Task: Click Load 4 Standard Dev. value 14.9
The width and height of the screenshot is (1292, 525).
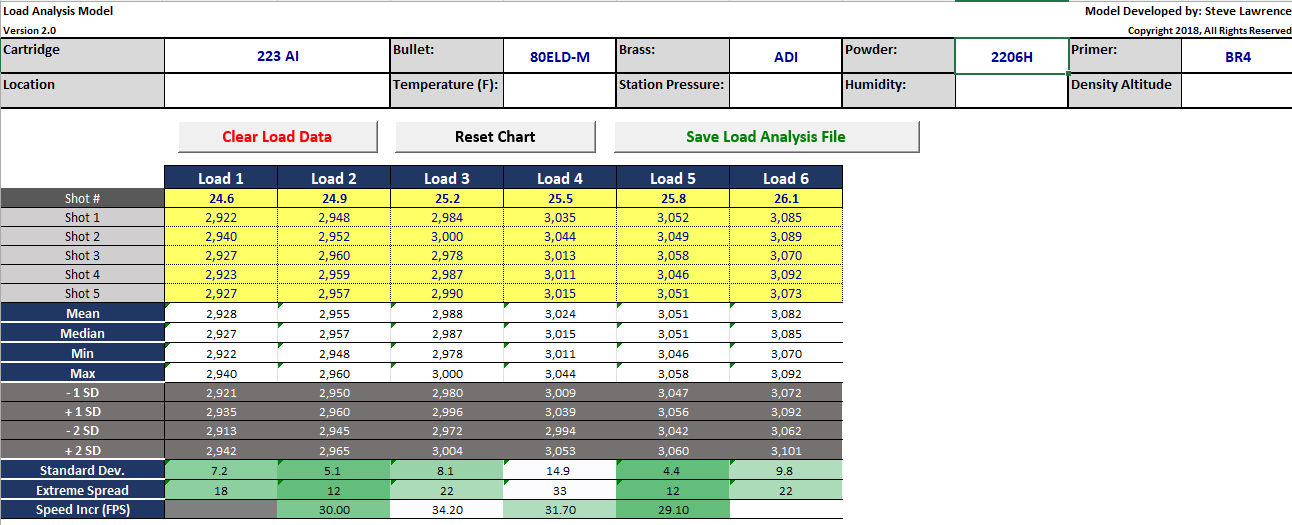Action: point(560,471)
